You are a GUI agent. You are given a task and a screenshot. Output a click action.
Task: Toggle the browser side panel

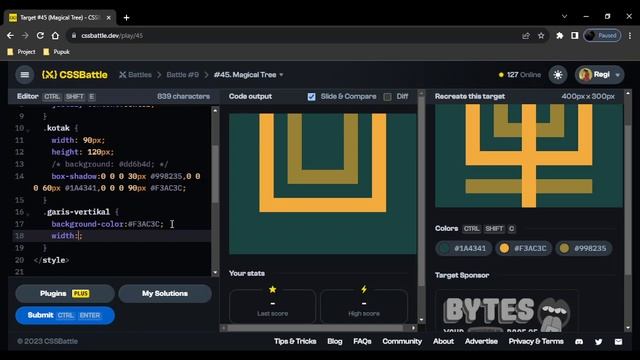(x=575, y=36)
